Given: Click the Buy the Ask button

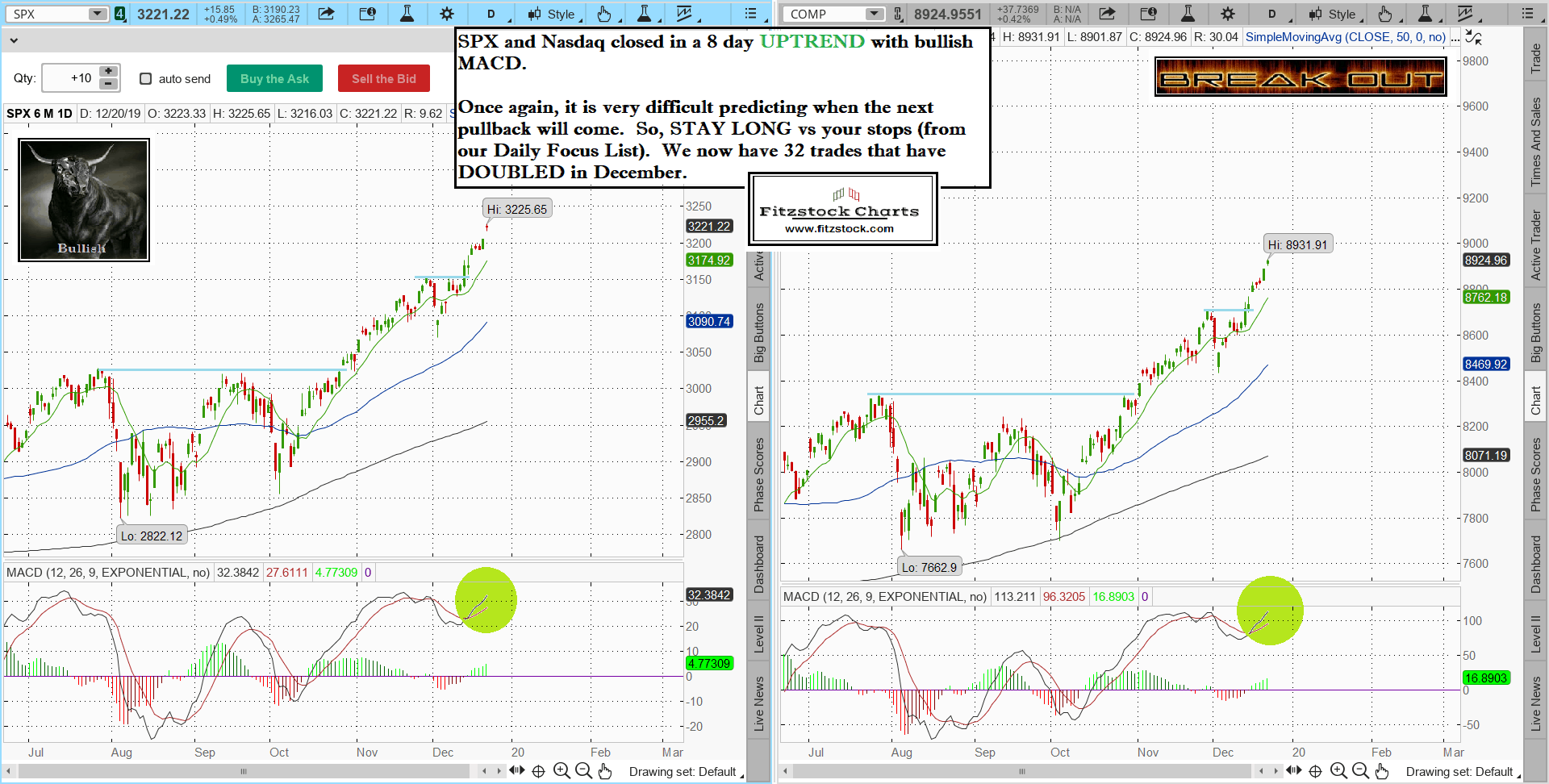Looking at the screenshot, I should (x=274, y=78).
